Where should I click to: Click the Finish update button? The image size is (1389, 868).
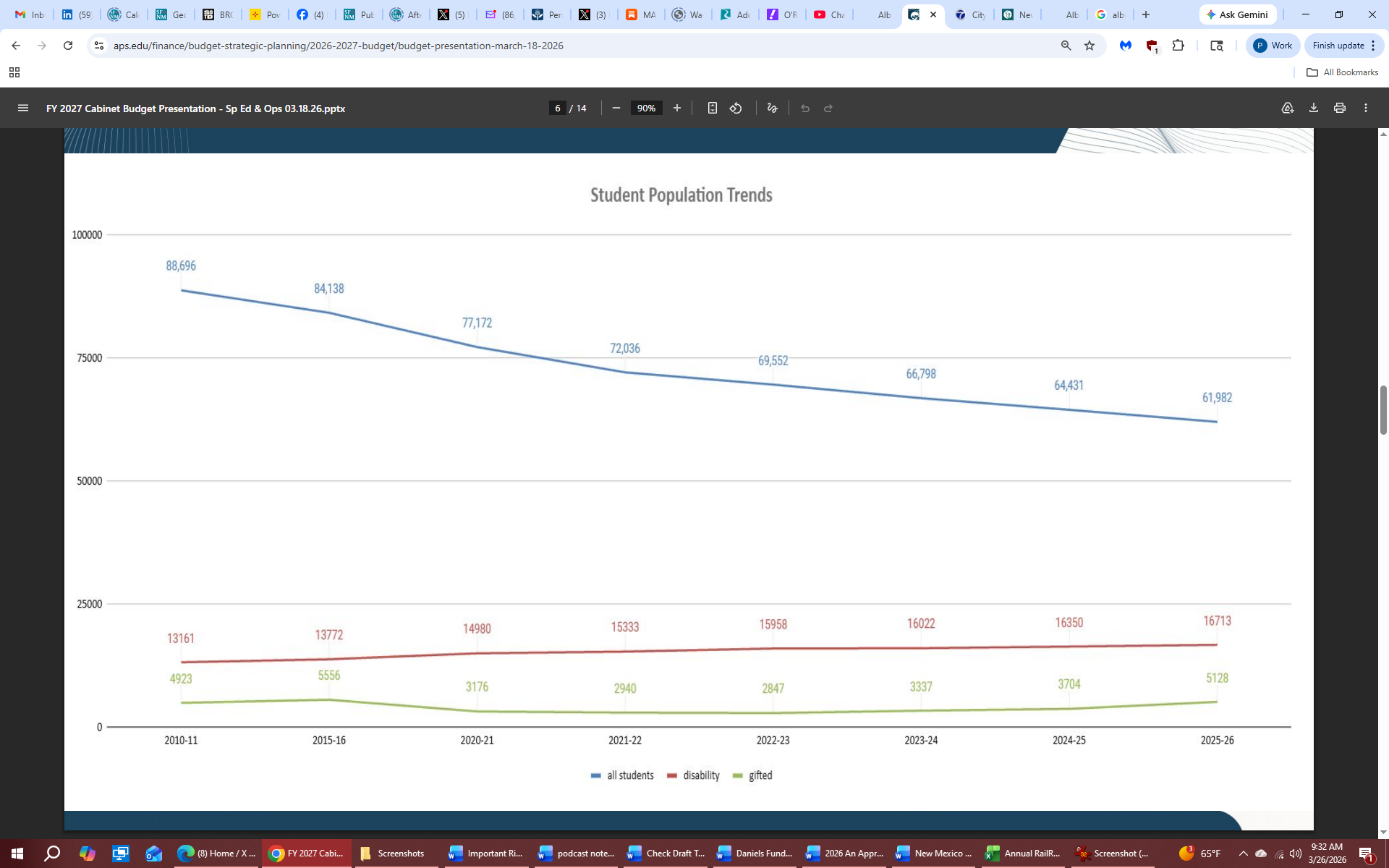(x=1338, y=46)
